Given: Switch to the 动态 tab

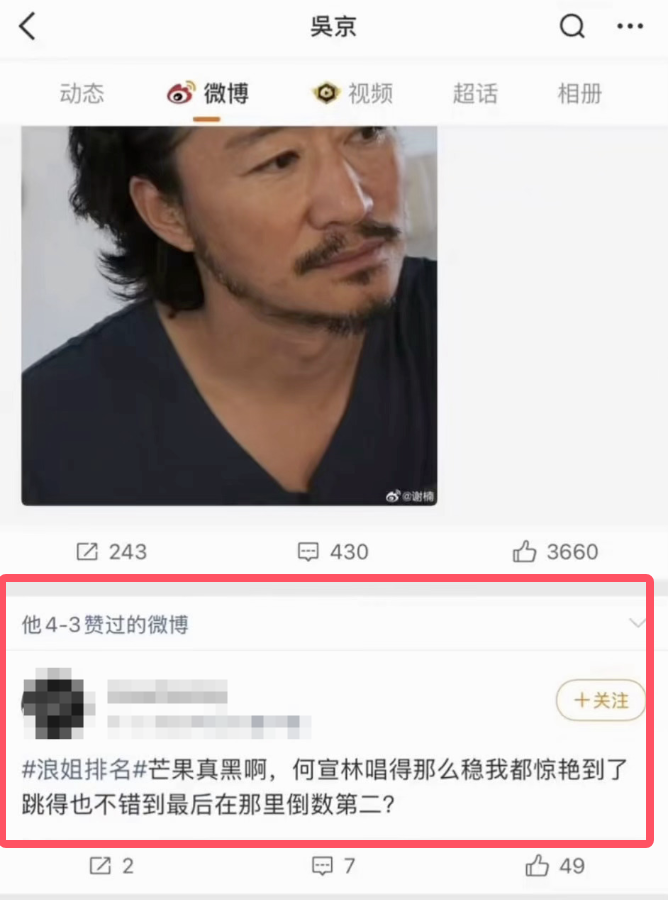Looking at the screenshot, I should coord(82,94).
